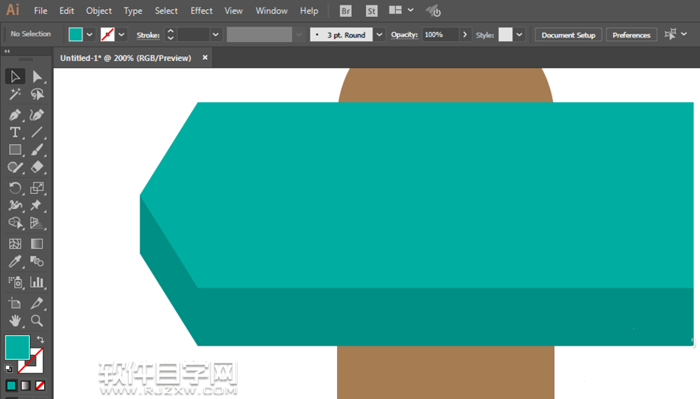Select the Hand tool
The image size is (700, 399).
15,320
